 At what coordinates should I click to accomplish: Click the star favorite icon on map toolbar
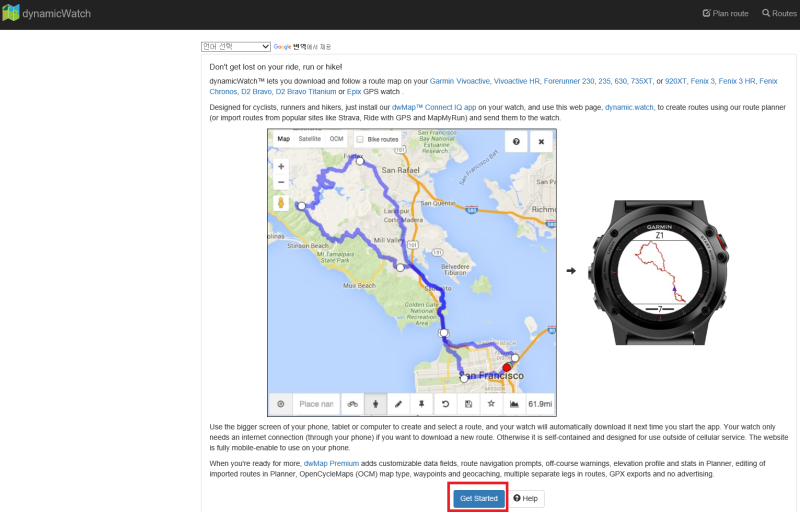point(491,404)
